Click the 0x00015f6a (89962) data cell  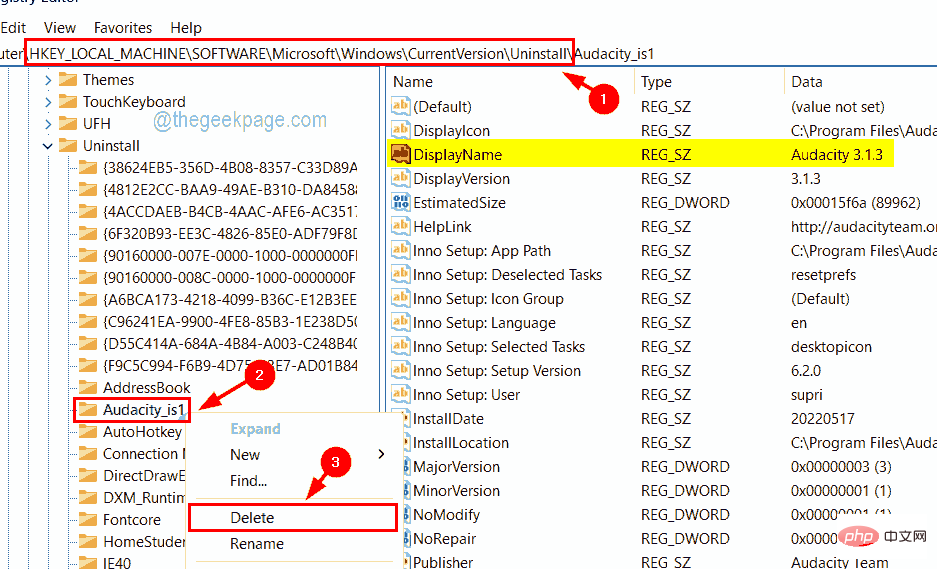856,203
